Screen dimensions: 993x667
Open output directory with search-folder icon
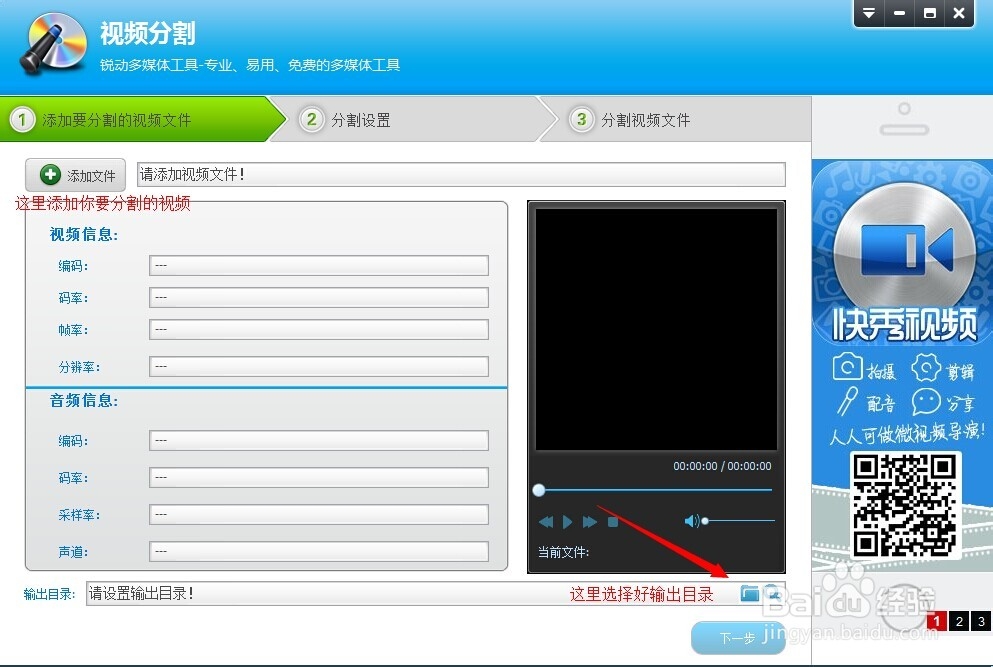pos(772,594)
